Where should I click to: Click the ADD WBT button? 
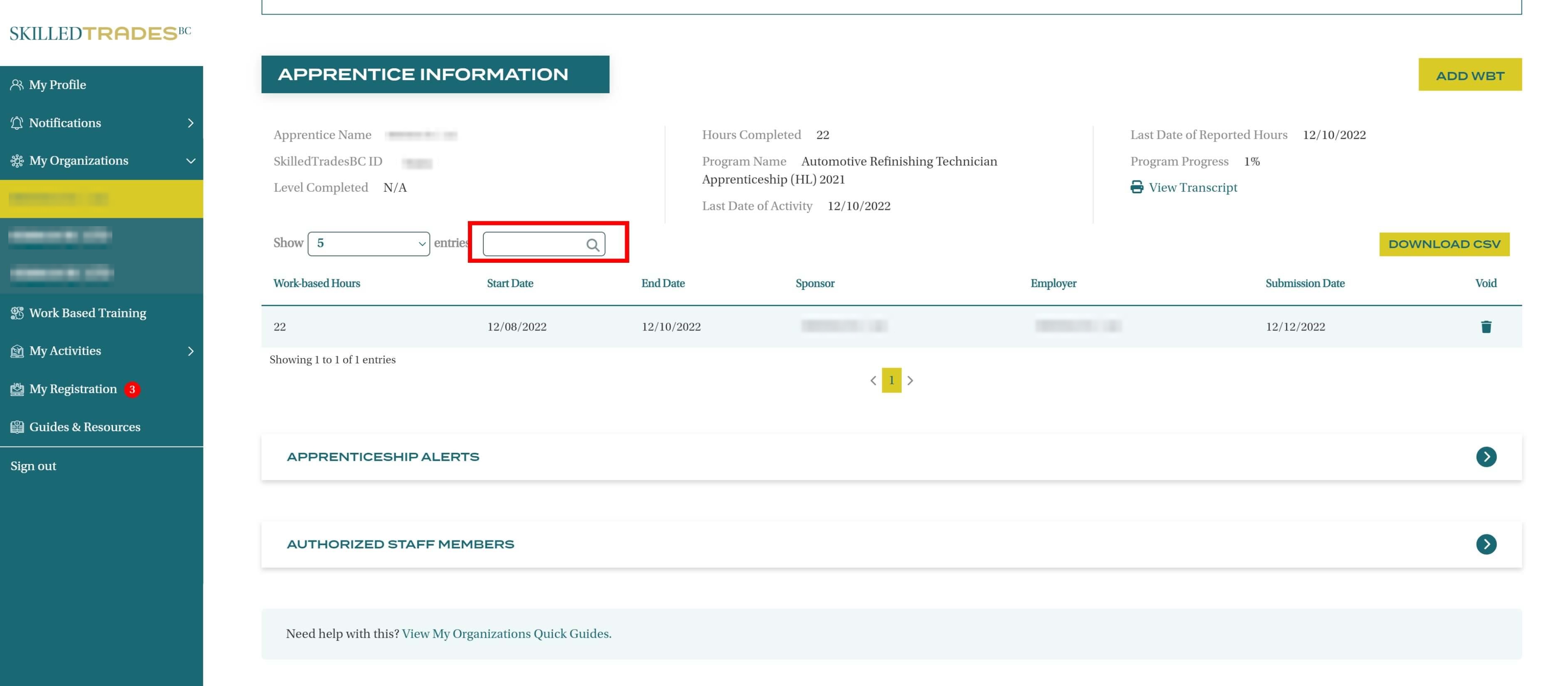1469,75
